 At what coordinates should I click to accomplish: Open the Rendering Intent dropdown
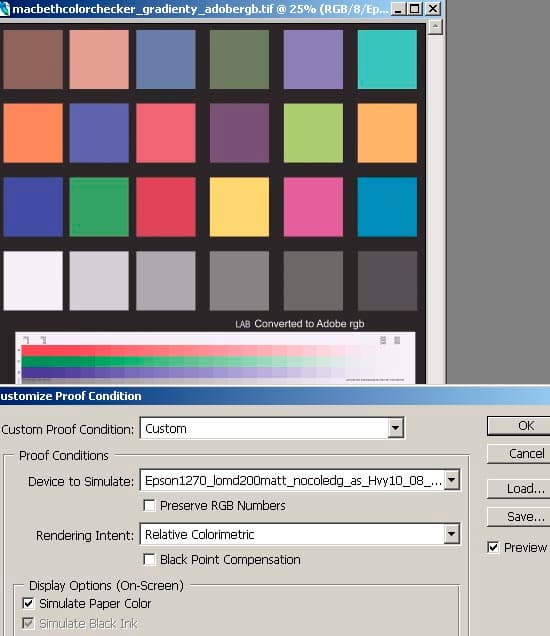(451, 534)
